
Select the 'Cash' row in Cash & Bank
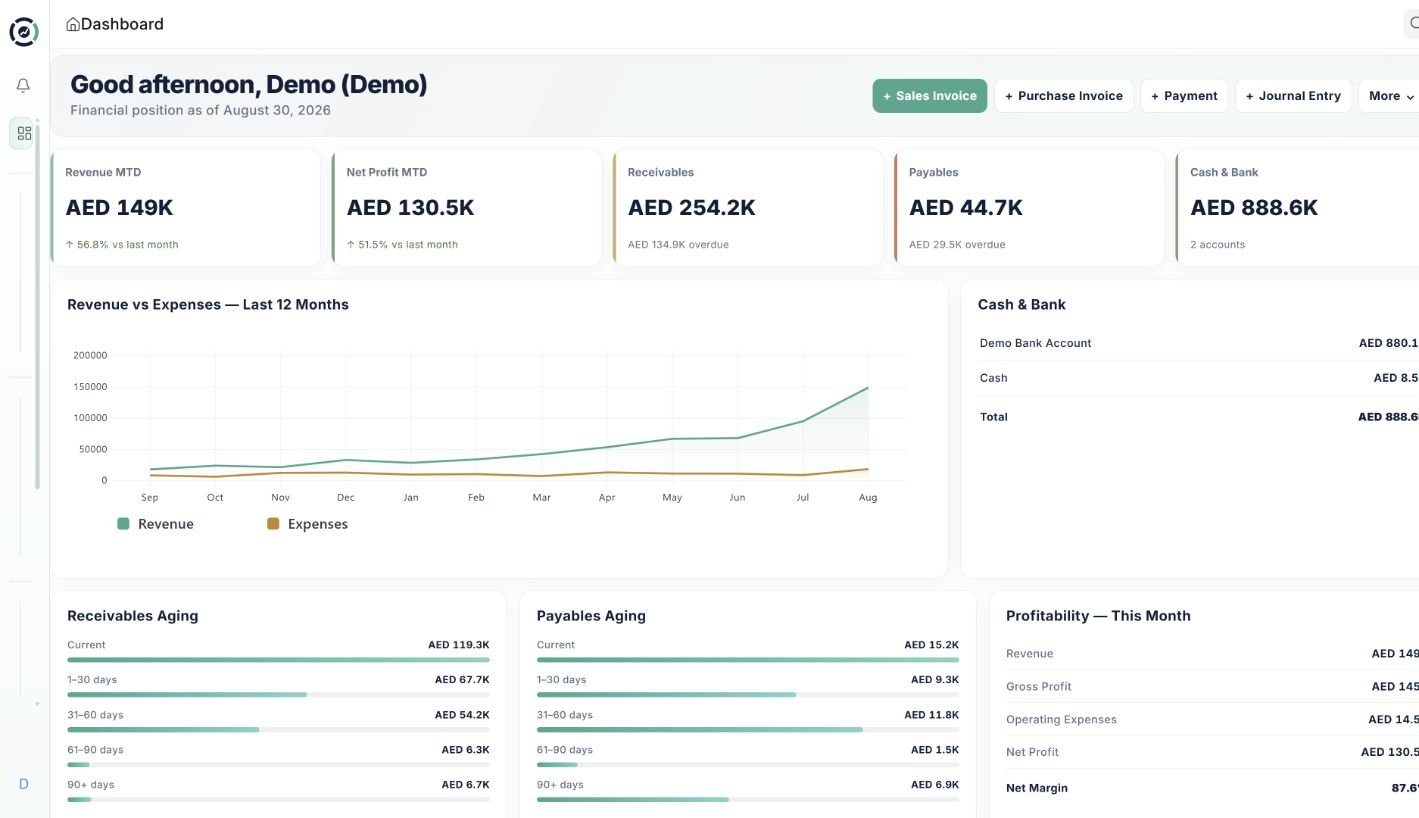1198,378
